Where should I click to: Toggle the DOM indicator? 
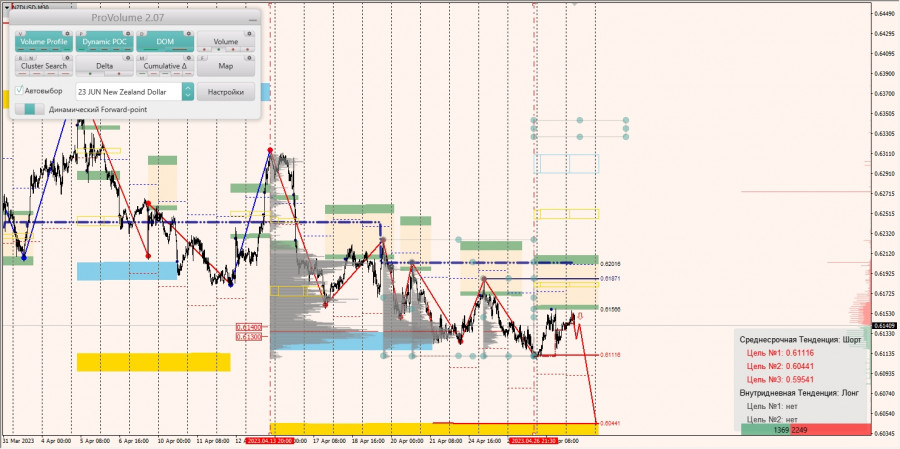click(x=165, y=41)
